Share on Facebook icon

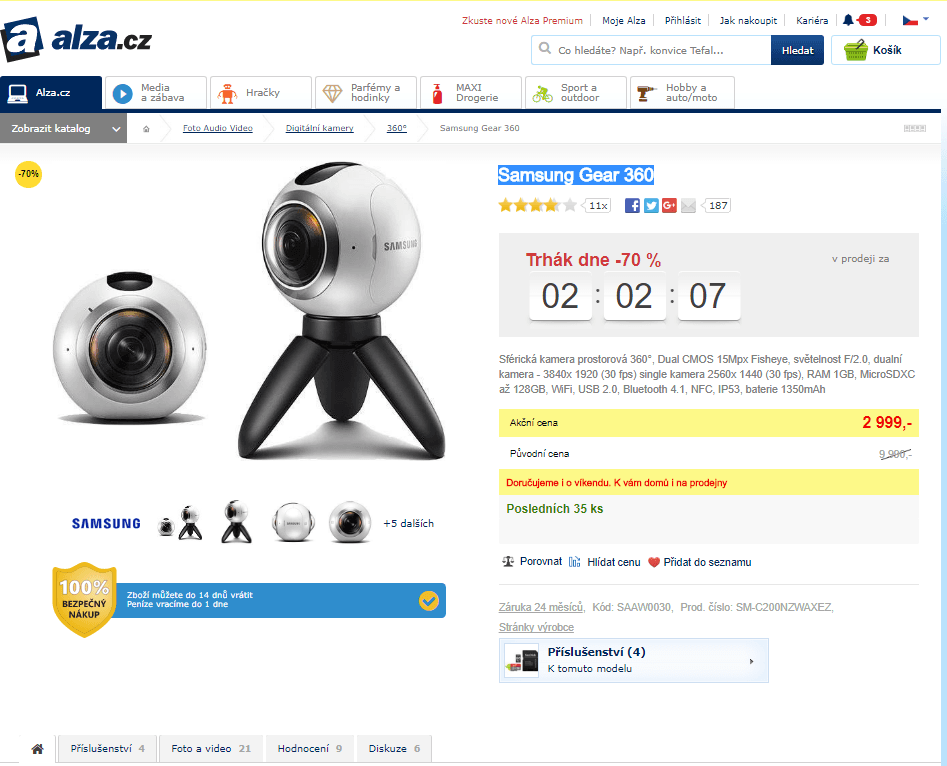click(632, 205)
